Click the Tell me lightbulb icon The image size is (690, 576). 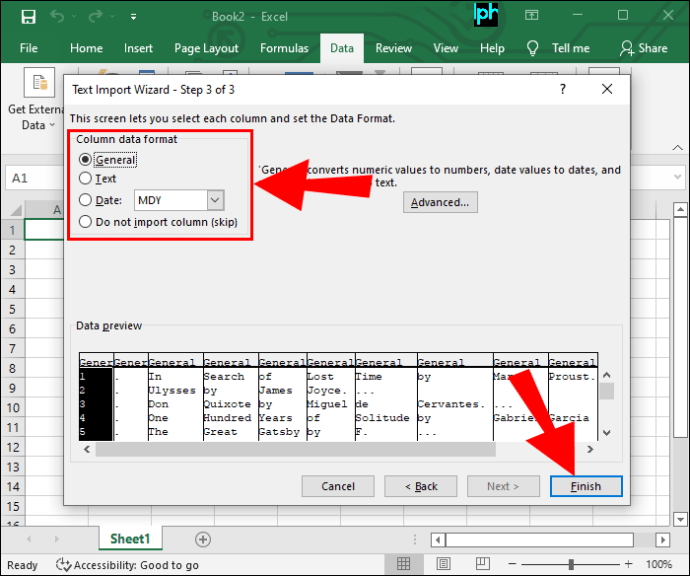(532, 48)
